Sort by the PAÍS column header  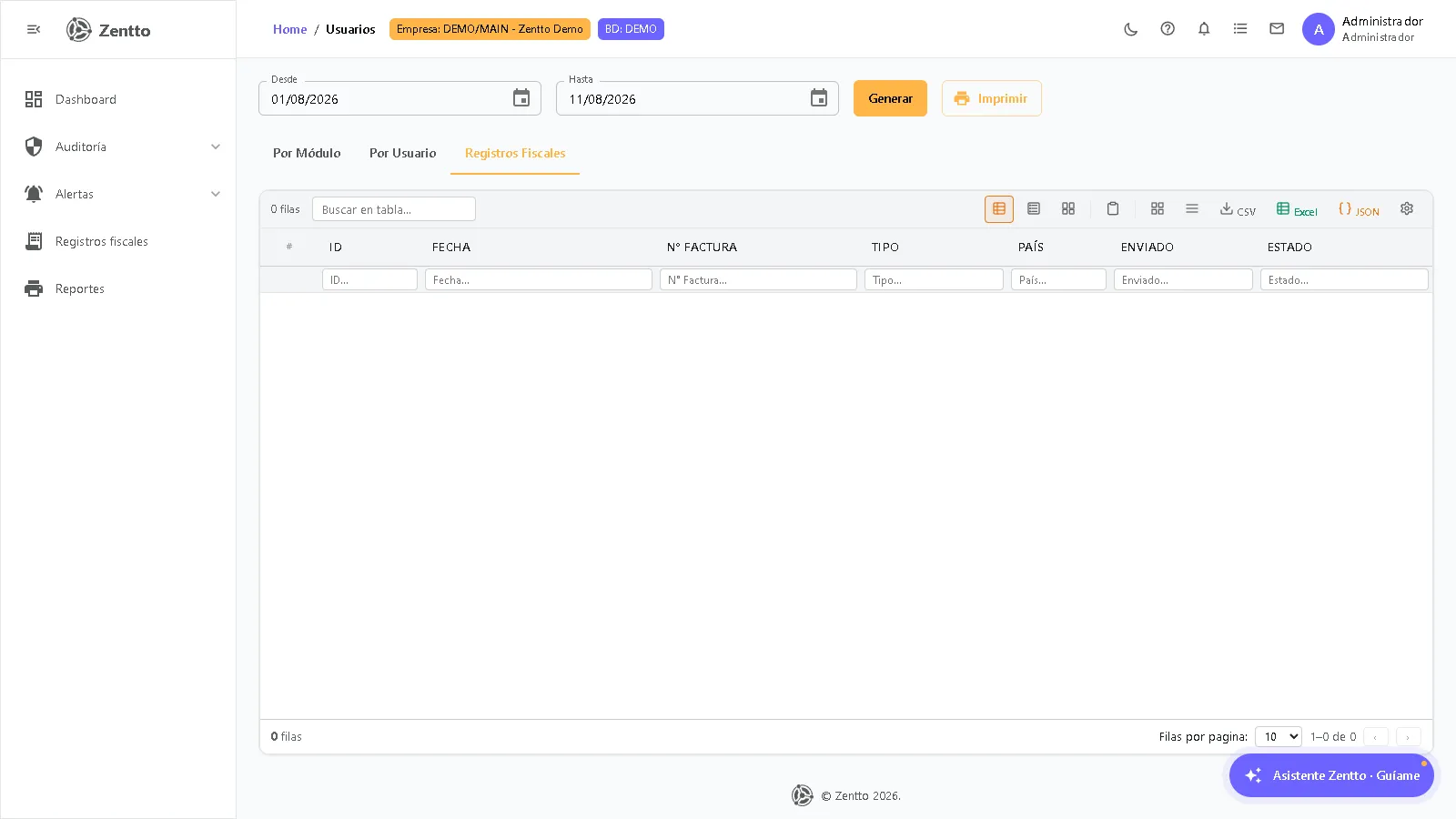coord(1030,247)
